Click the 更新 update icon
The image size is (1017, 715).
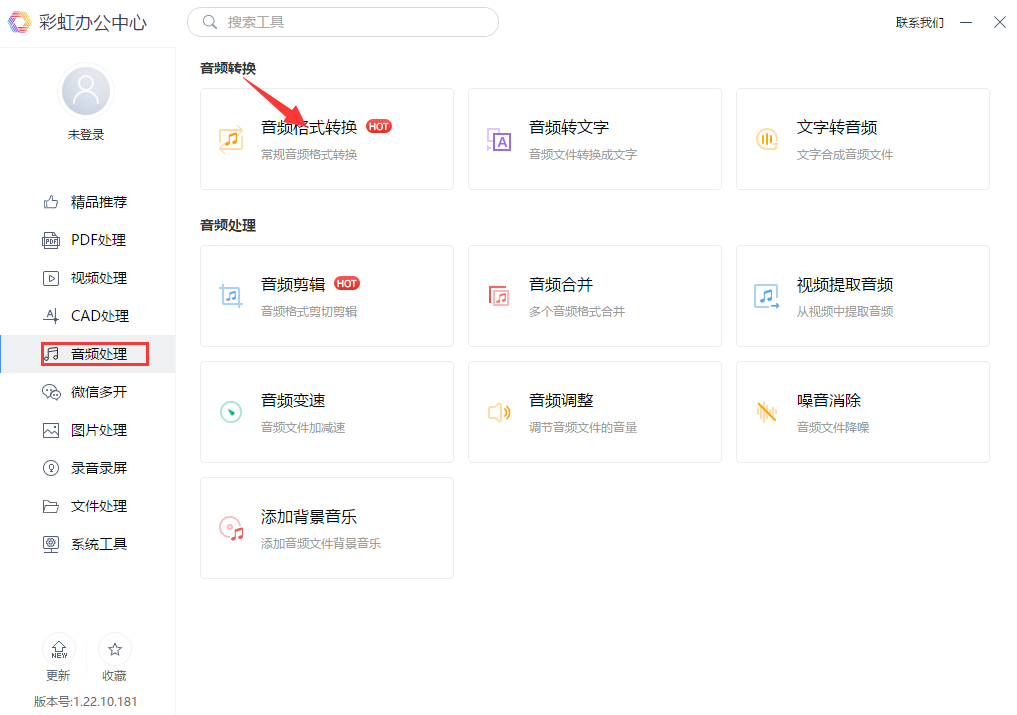(59, 649)
